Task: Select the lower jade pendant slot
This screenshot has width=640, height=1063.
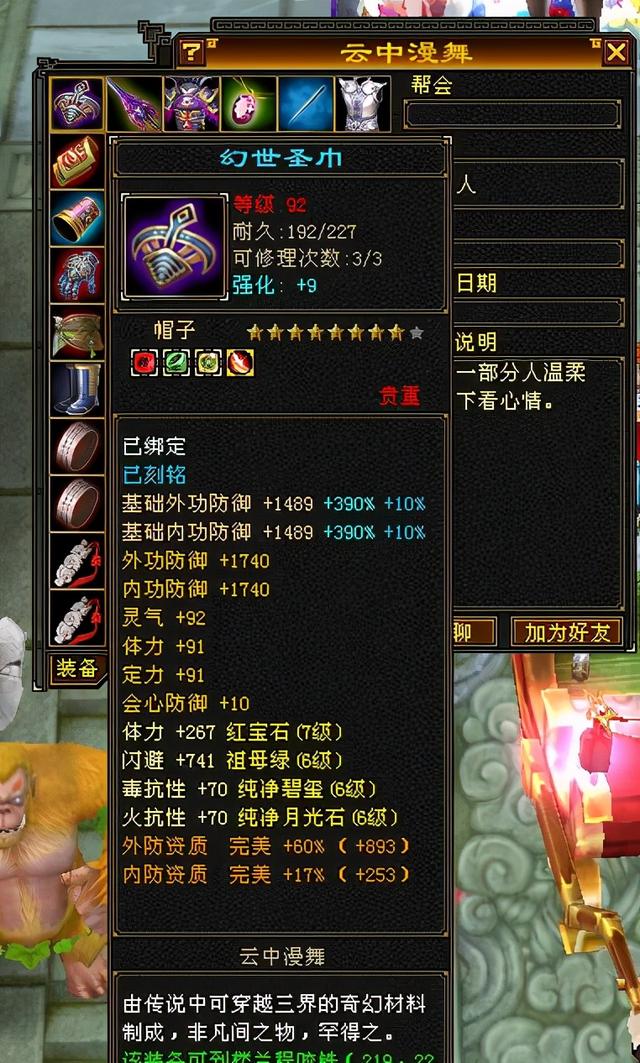Action: pos(77,618)
